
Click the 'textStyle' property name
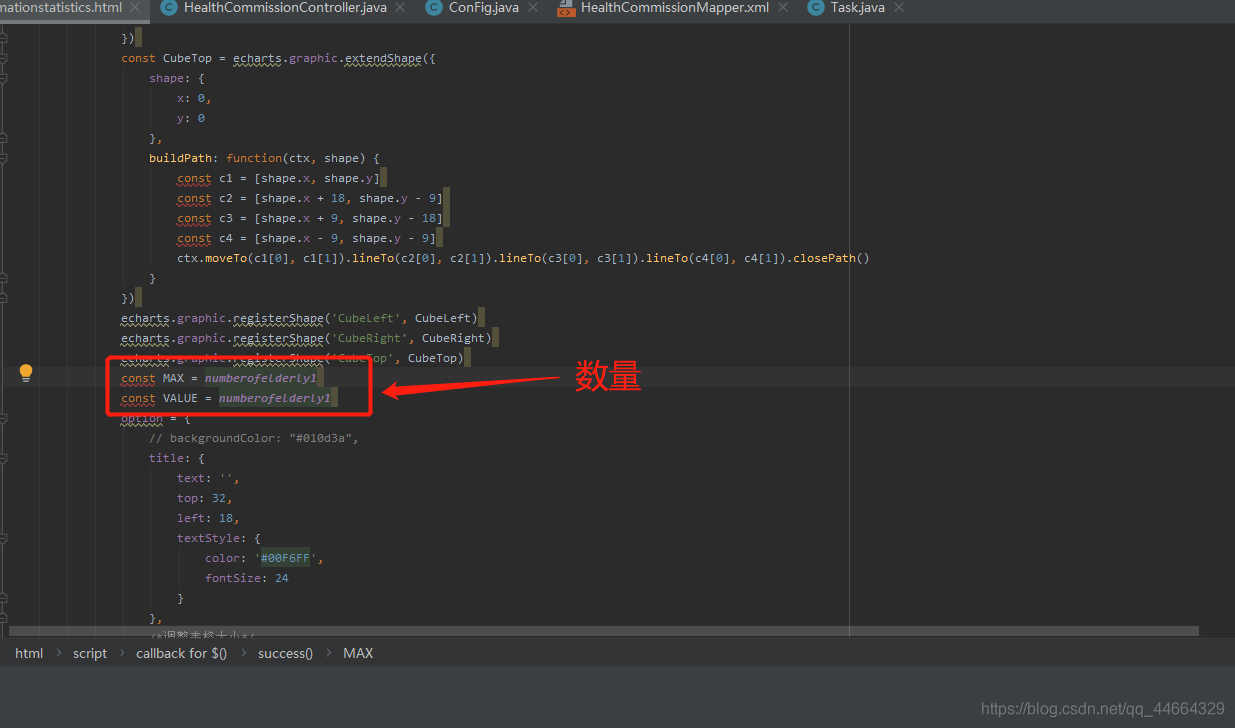pos(208,538)
